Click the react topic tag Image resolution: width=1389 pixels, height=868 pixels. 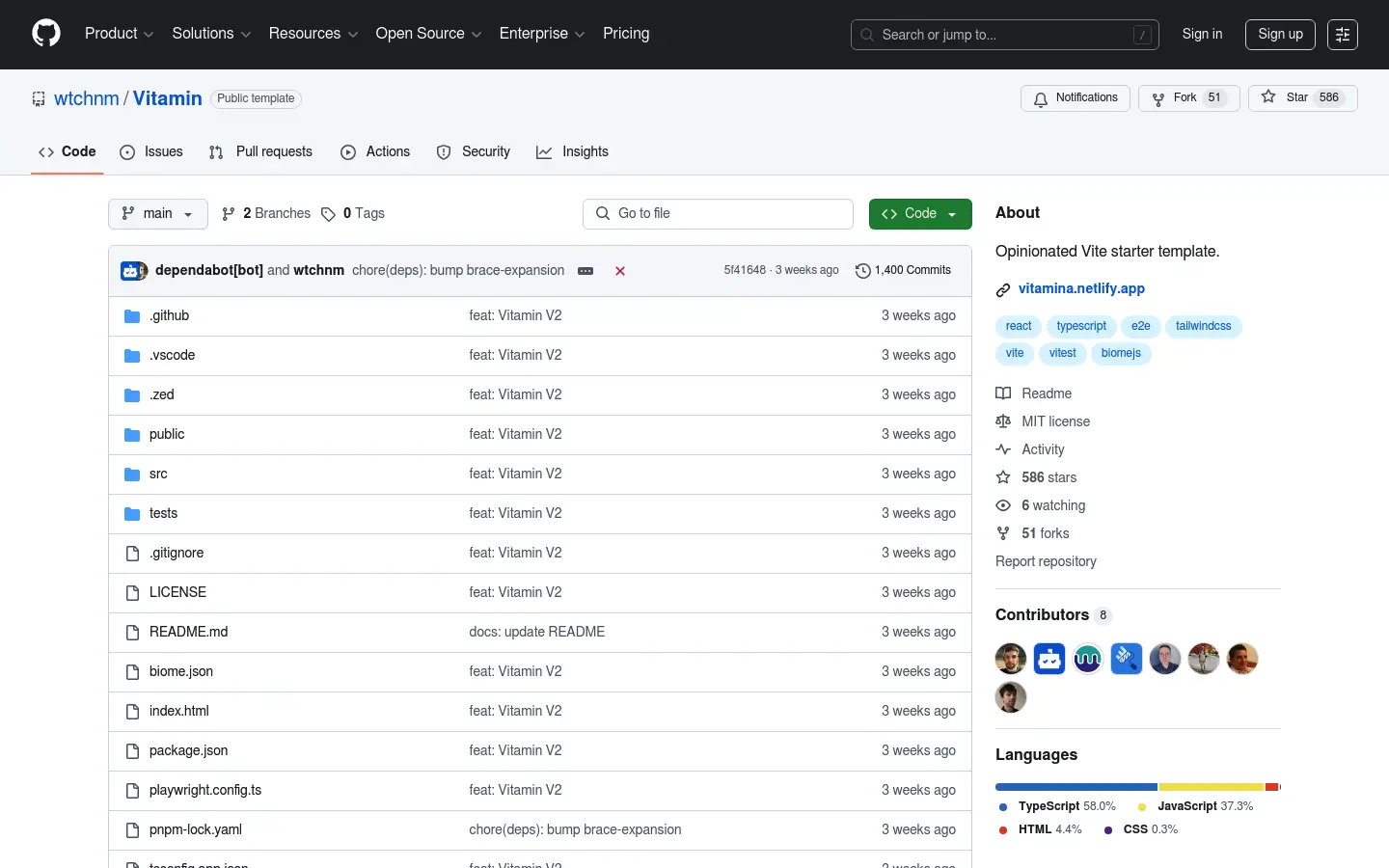[1019, 327]
